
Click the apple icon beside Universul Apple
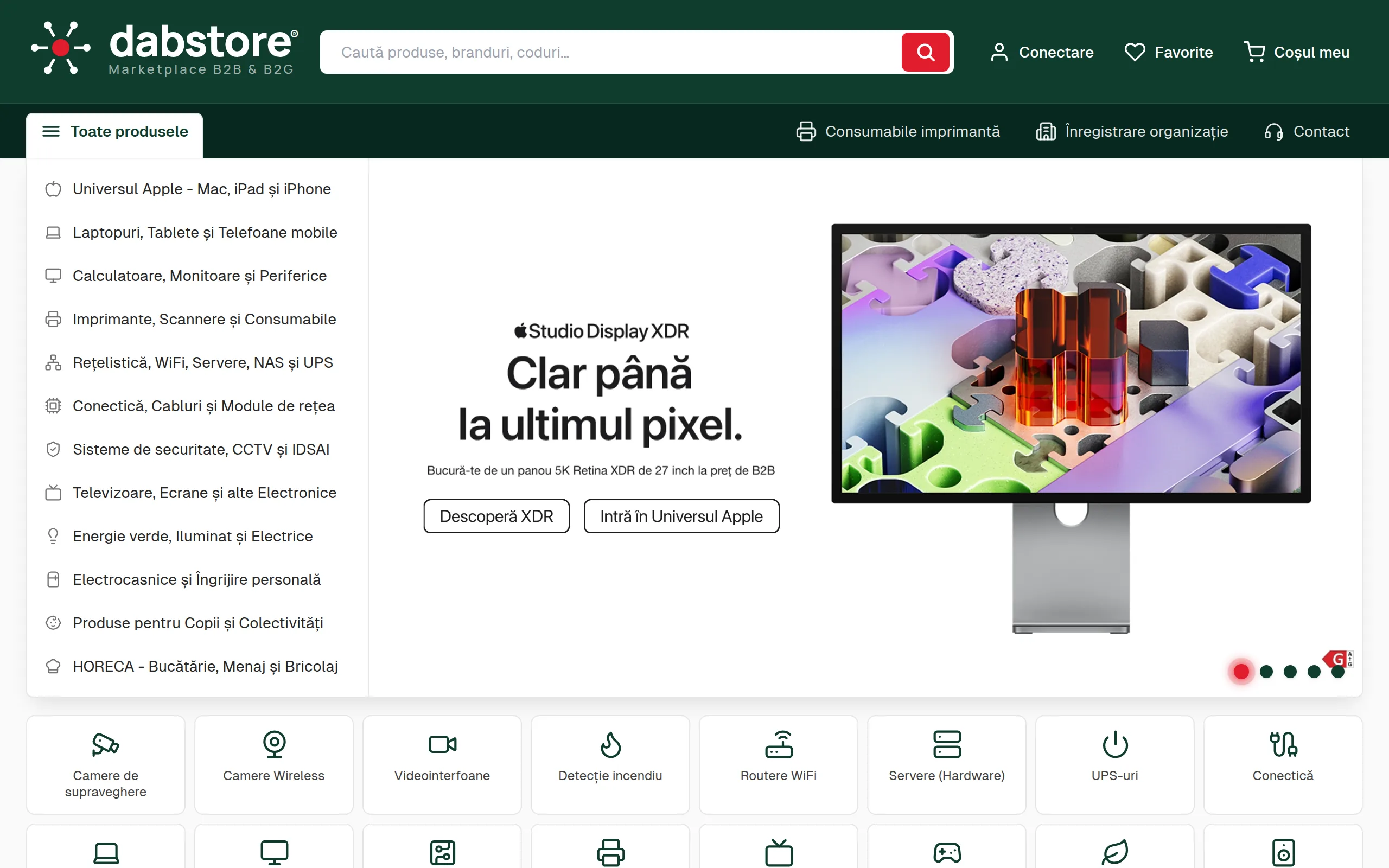pyautogui.click(x=53, y=189)
